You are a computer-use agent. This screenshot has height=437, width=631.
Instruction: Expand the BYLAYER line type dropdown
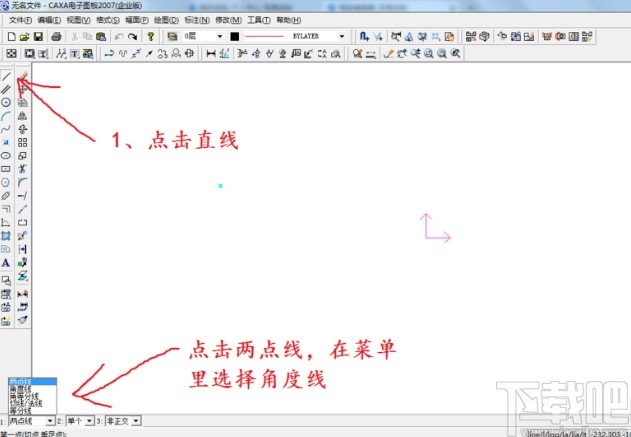point(342,37)
